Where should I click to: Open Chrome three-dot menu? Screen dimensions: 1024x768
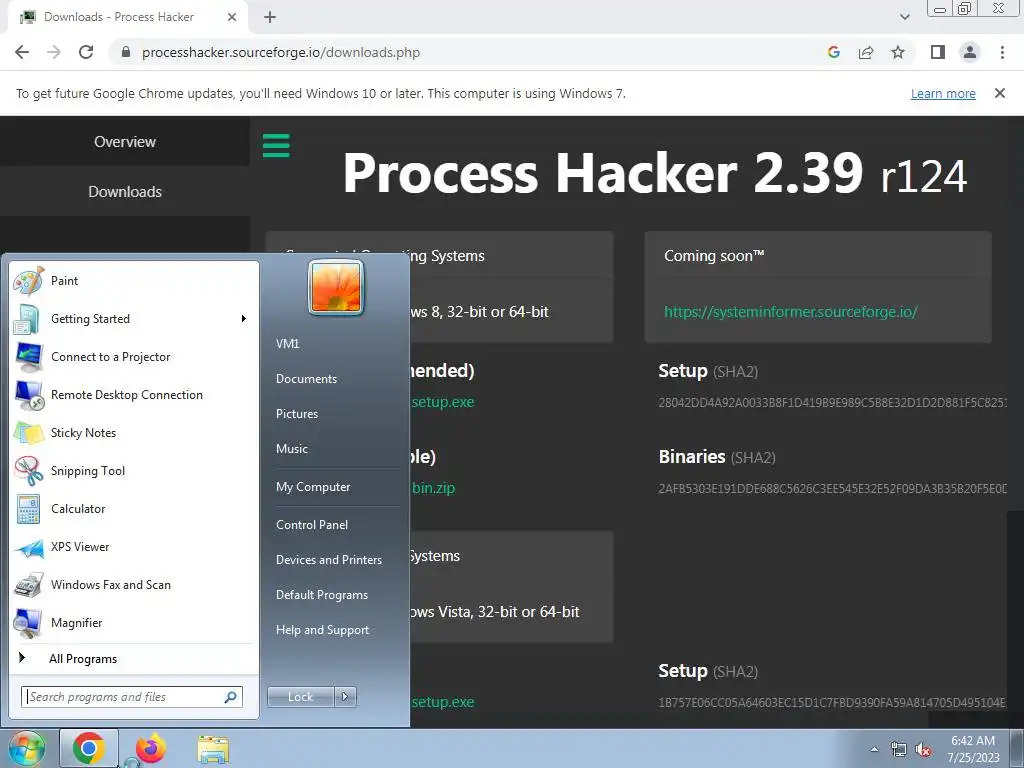tap(1002, 52)
